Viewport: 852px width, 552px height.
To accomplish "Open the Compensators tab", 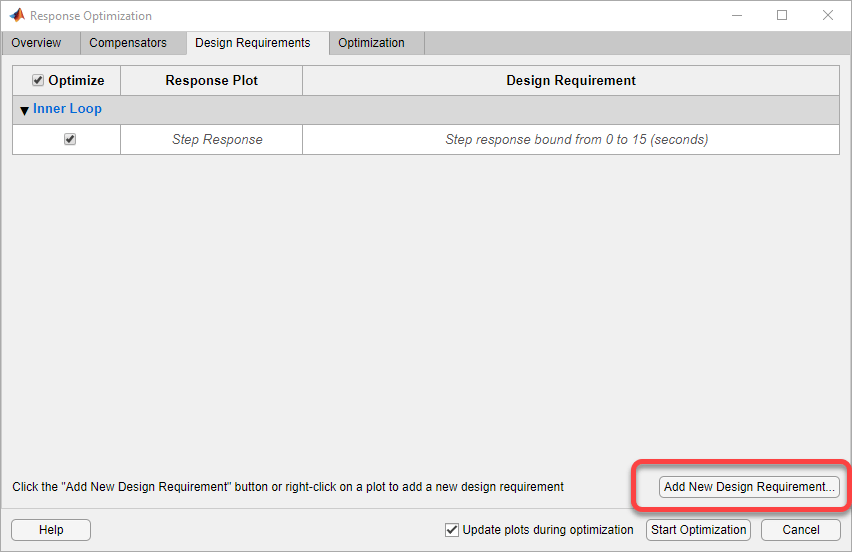I will coord(133,43).
